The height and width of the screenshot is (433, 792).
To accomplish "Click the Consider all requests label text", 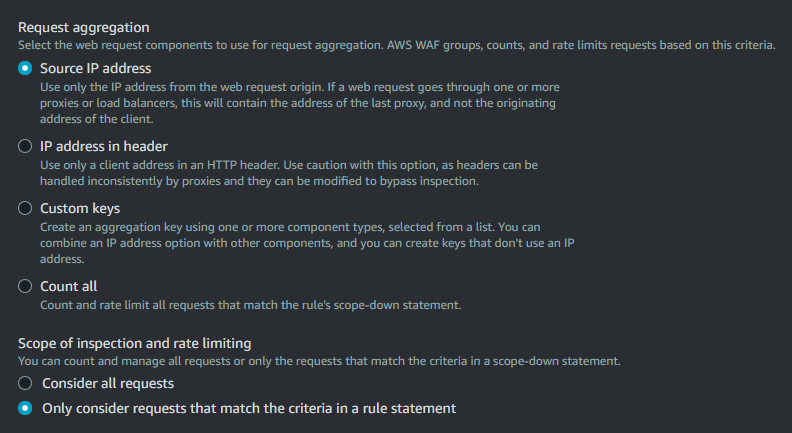I will point(108,384).
